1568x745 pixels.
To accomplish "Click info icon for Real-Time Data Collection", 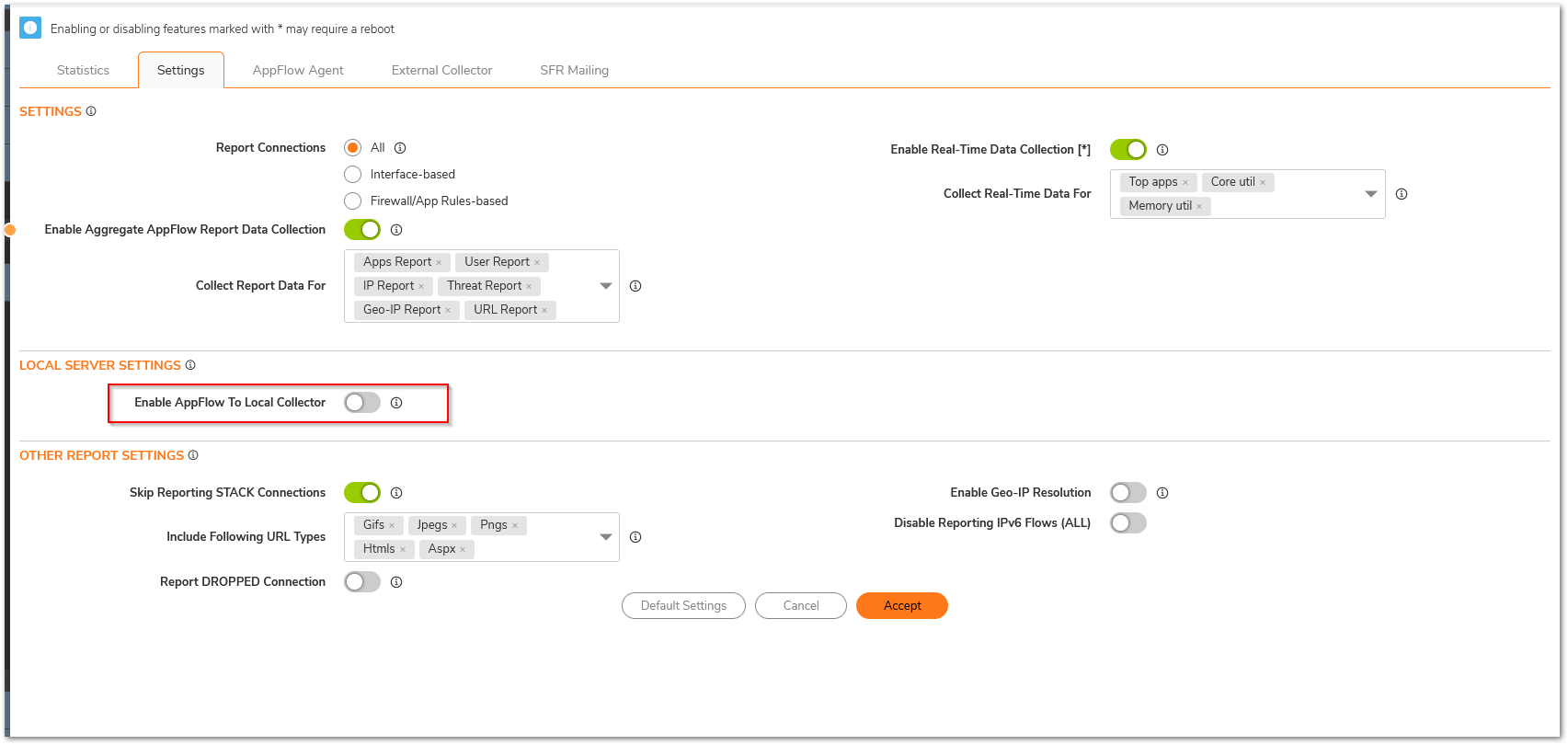I will 1162,150.
